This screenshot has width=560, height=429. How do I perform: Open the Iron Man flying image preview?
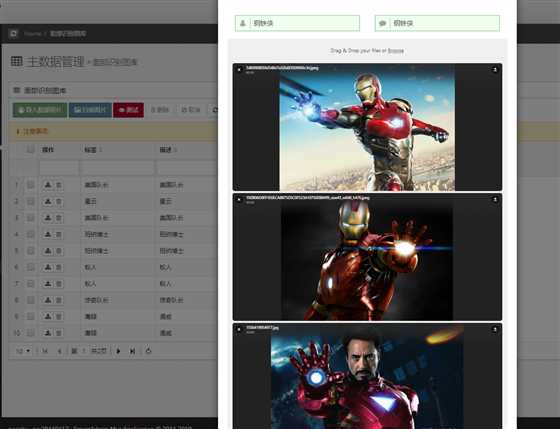367,128
